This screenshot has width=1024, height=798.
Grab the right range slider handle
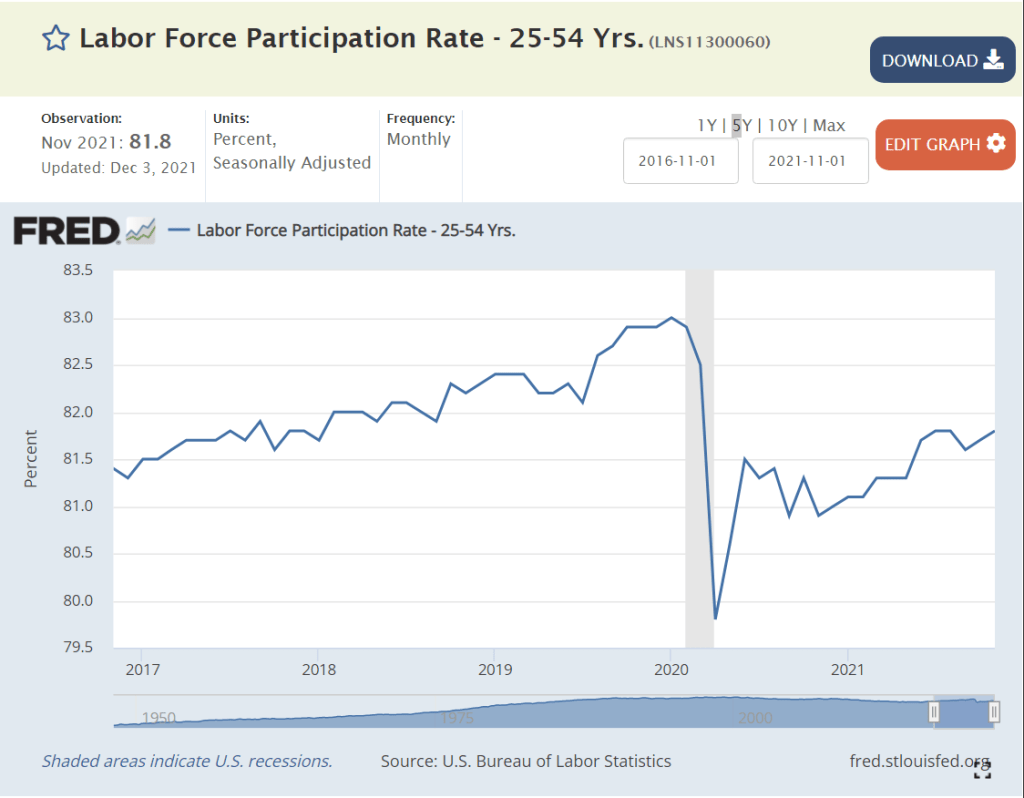[x=994, y=711]
